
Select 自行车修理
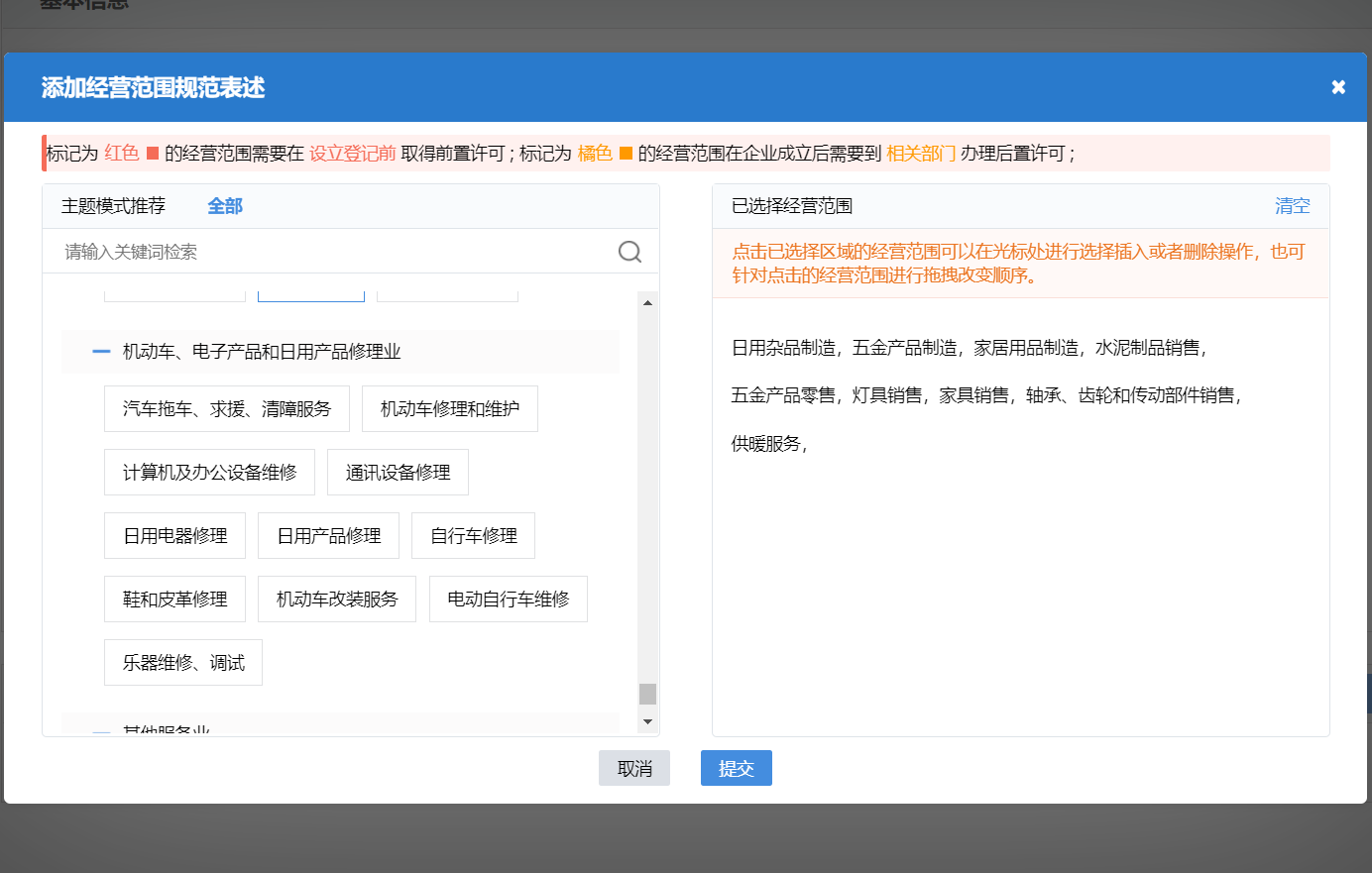(x=473, y=535)
